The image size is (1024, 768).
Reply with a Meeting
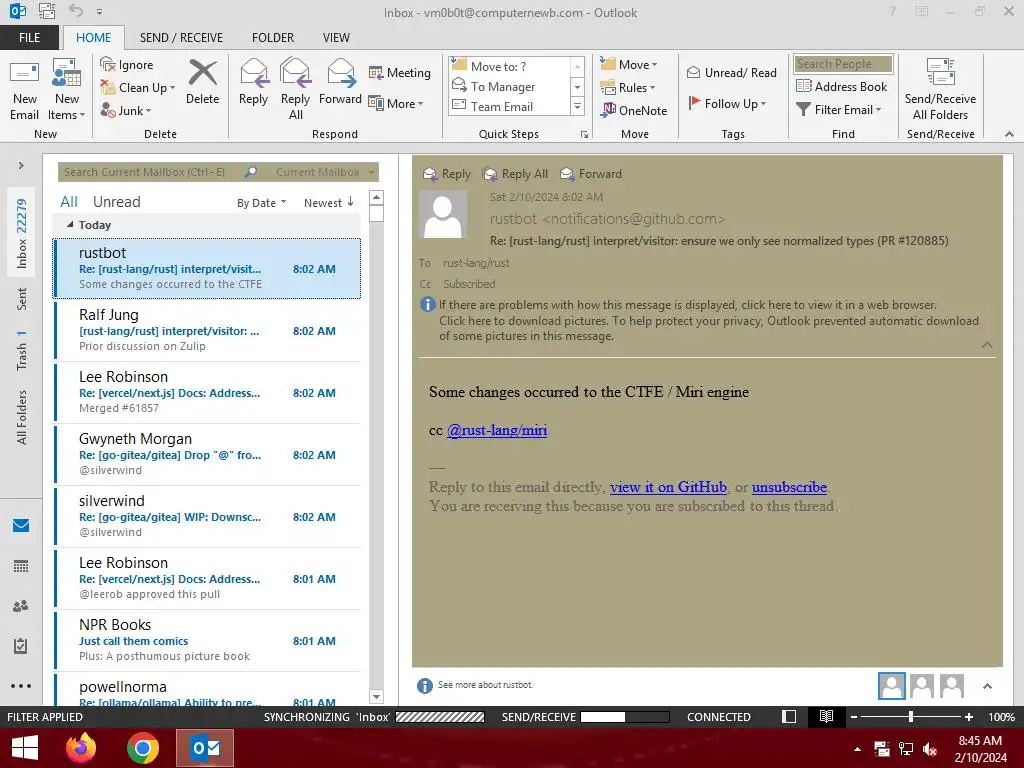click(399, 72)
